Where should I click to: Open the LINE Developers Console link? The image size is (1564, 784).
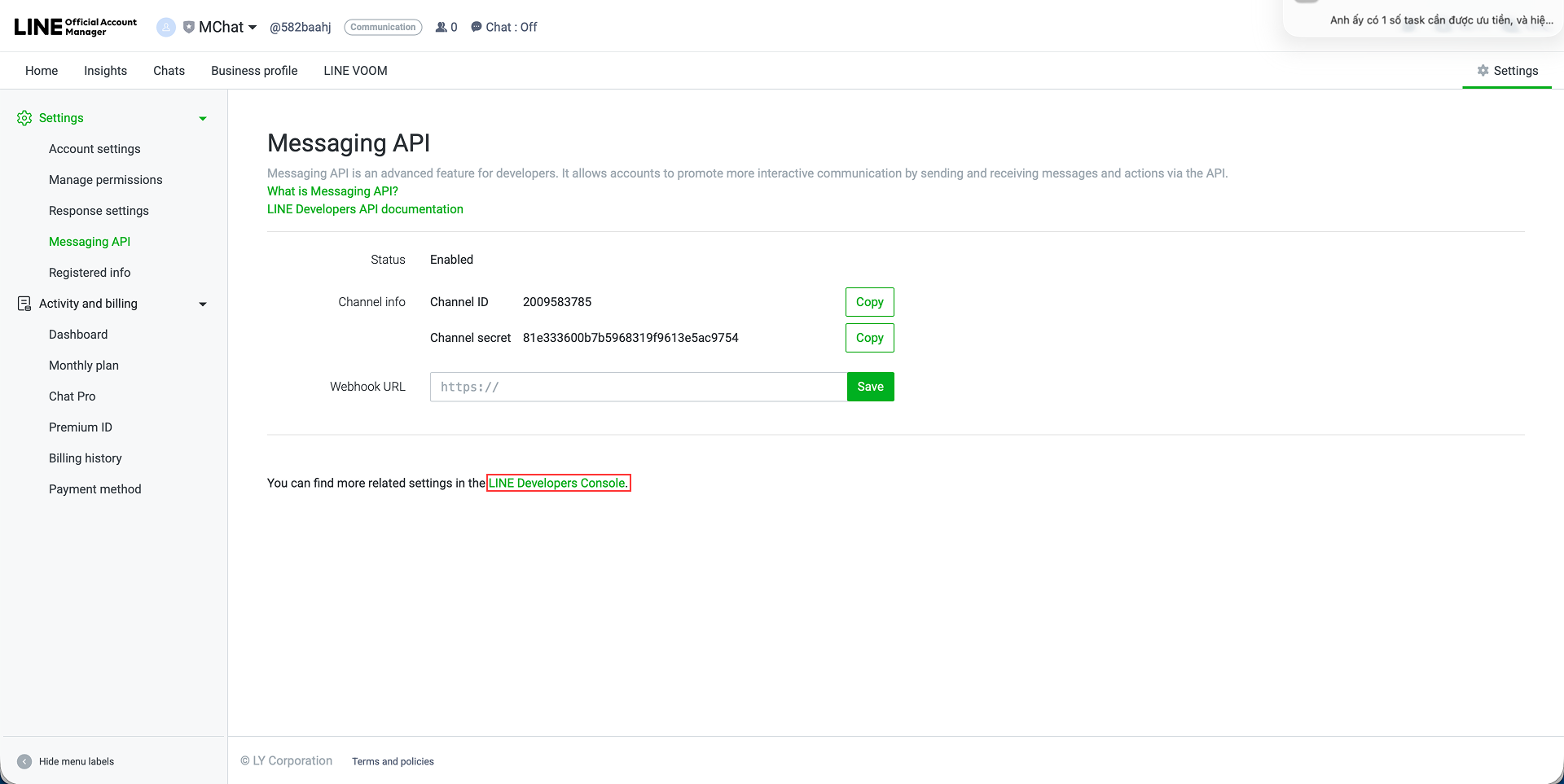coord(557,482)
